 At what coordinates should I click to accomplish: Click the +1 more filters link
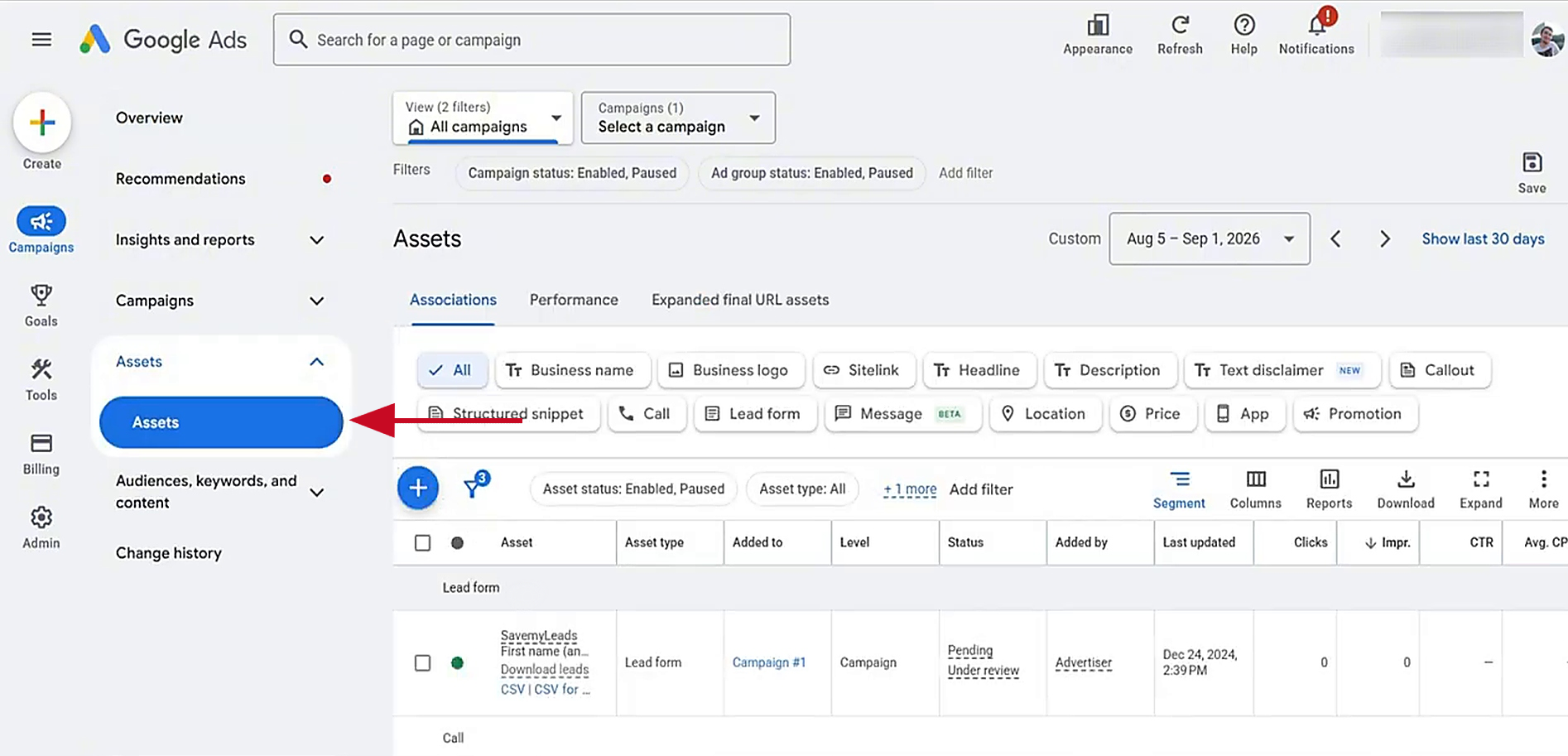909,489
